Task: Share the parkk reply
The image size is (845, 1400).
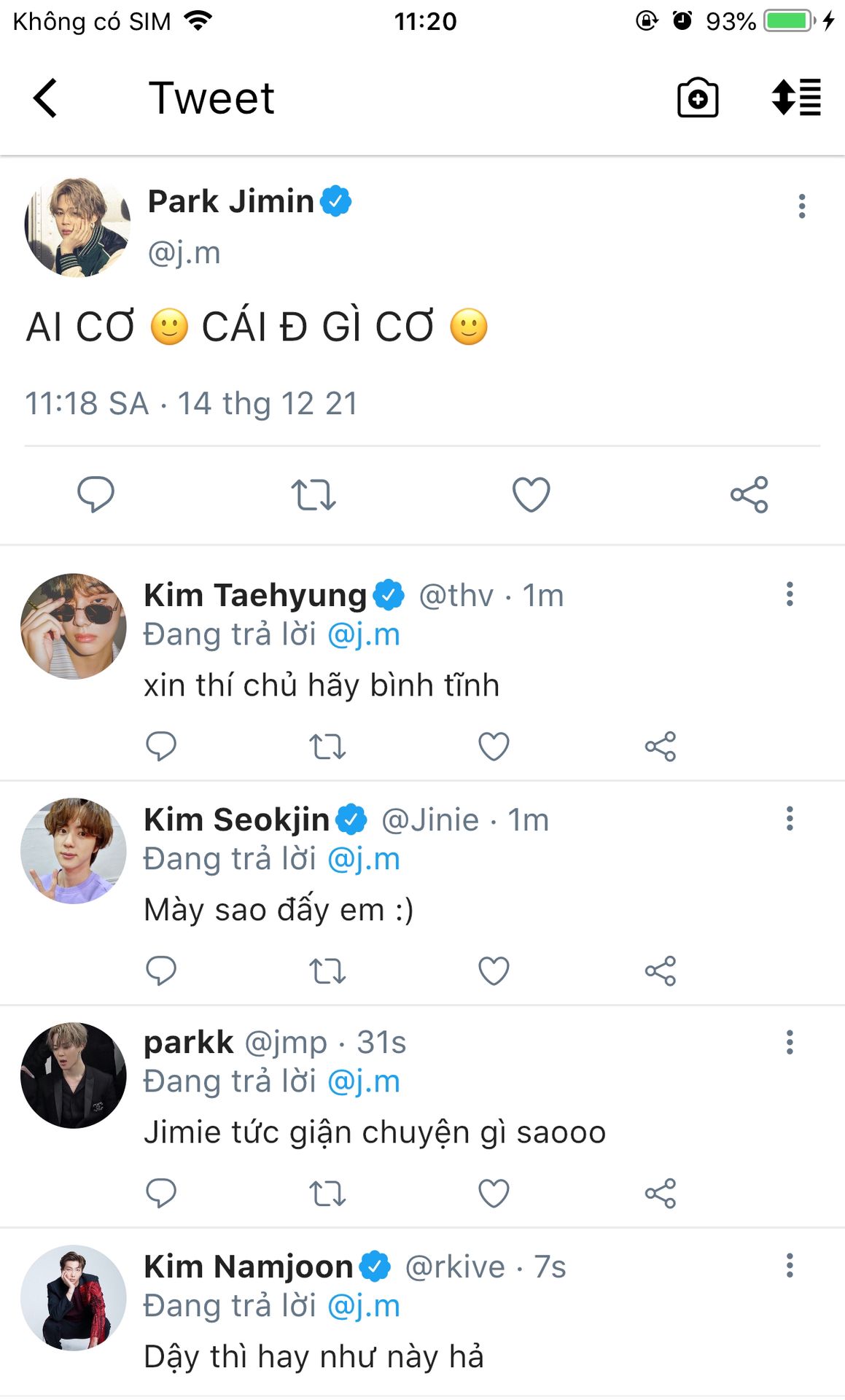Action: (x=661, y=1194)
